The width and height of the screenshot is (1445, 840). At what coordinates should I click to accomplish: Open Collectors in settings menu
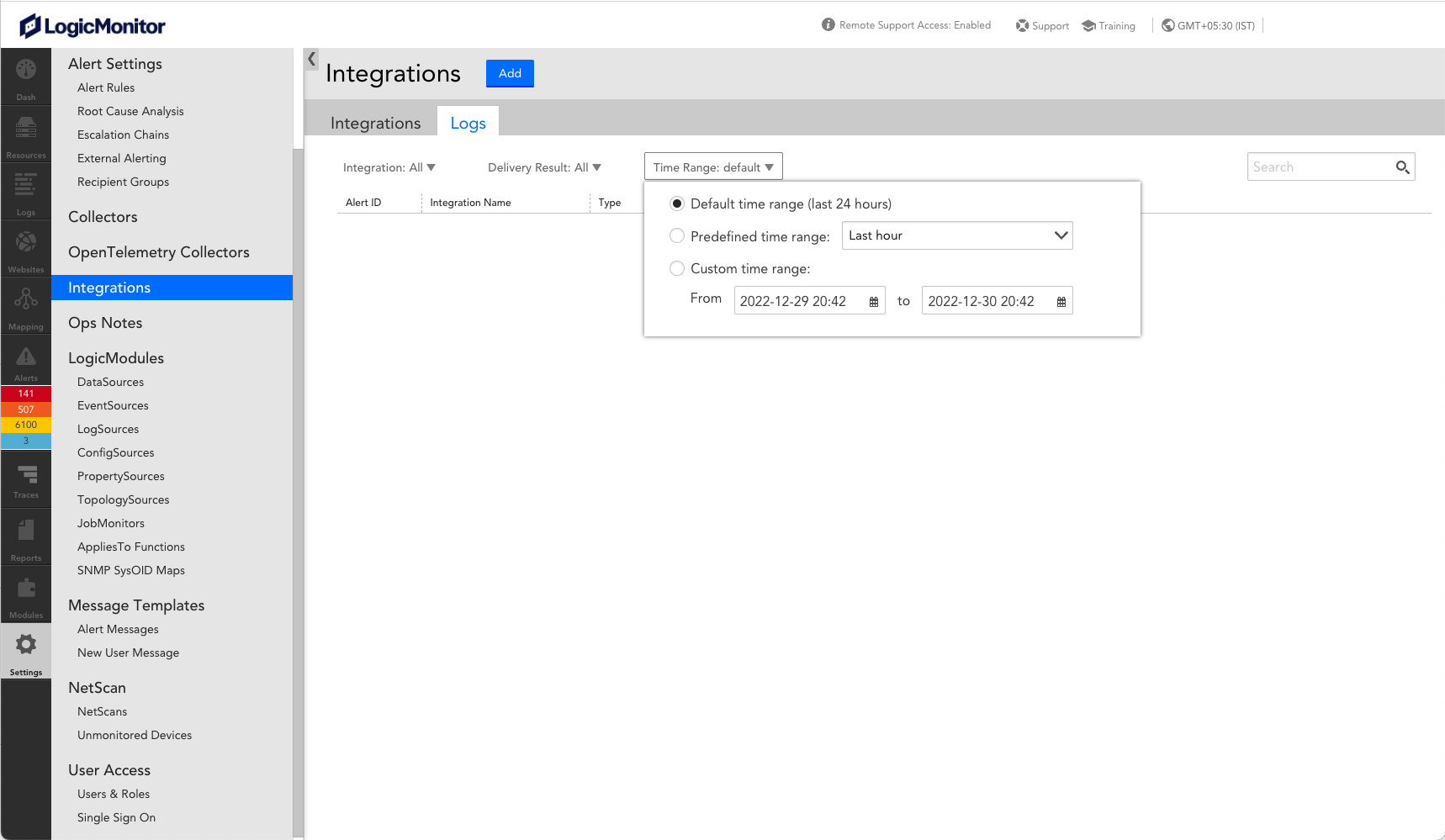(x=103, y=217)
